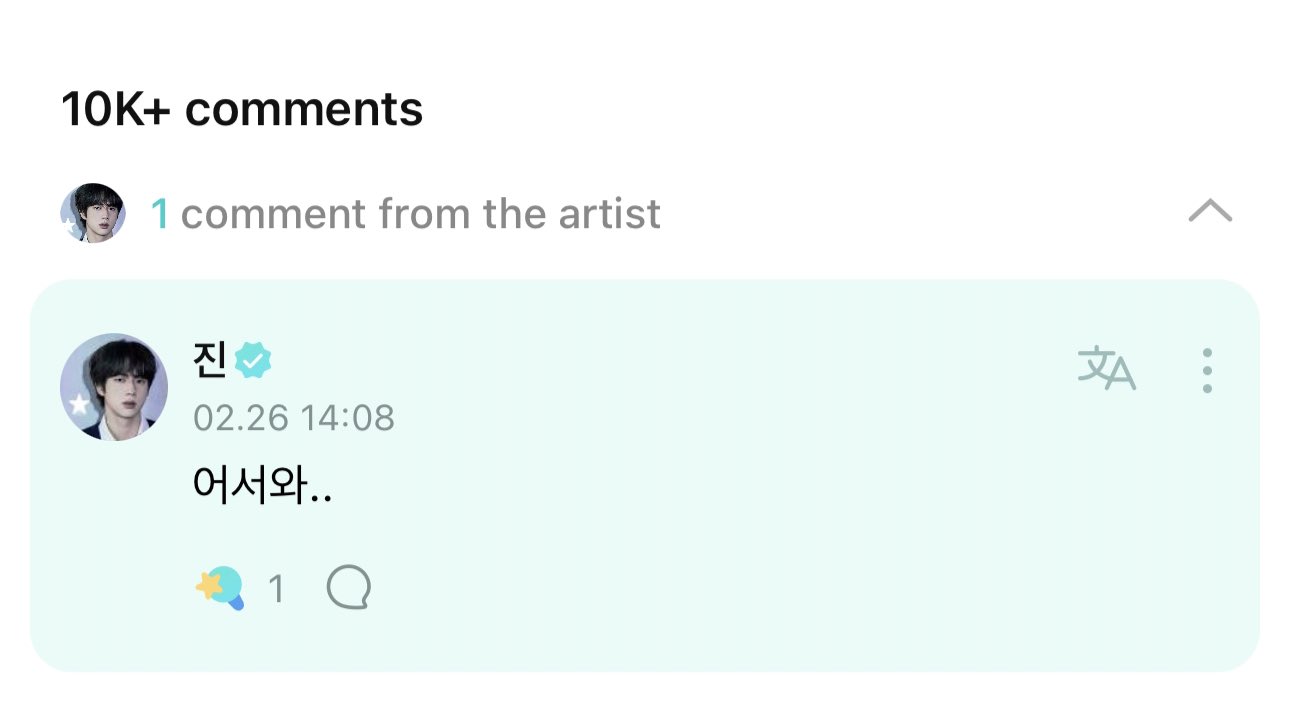The width and height of the screenshot is (1289, 725).
Task: Click the teal artist comment count number
Action: pos(159,214)
